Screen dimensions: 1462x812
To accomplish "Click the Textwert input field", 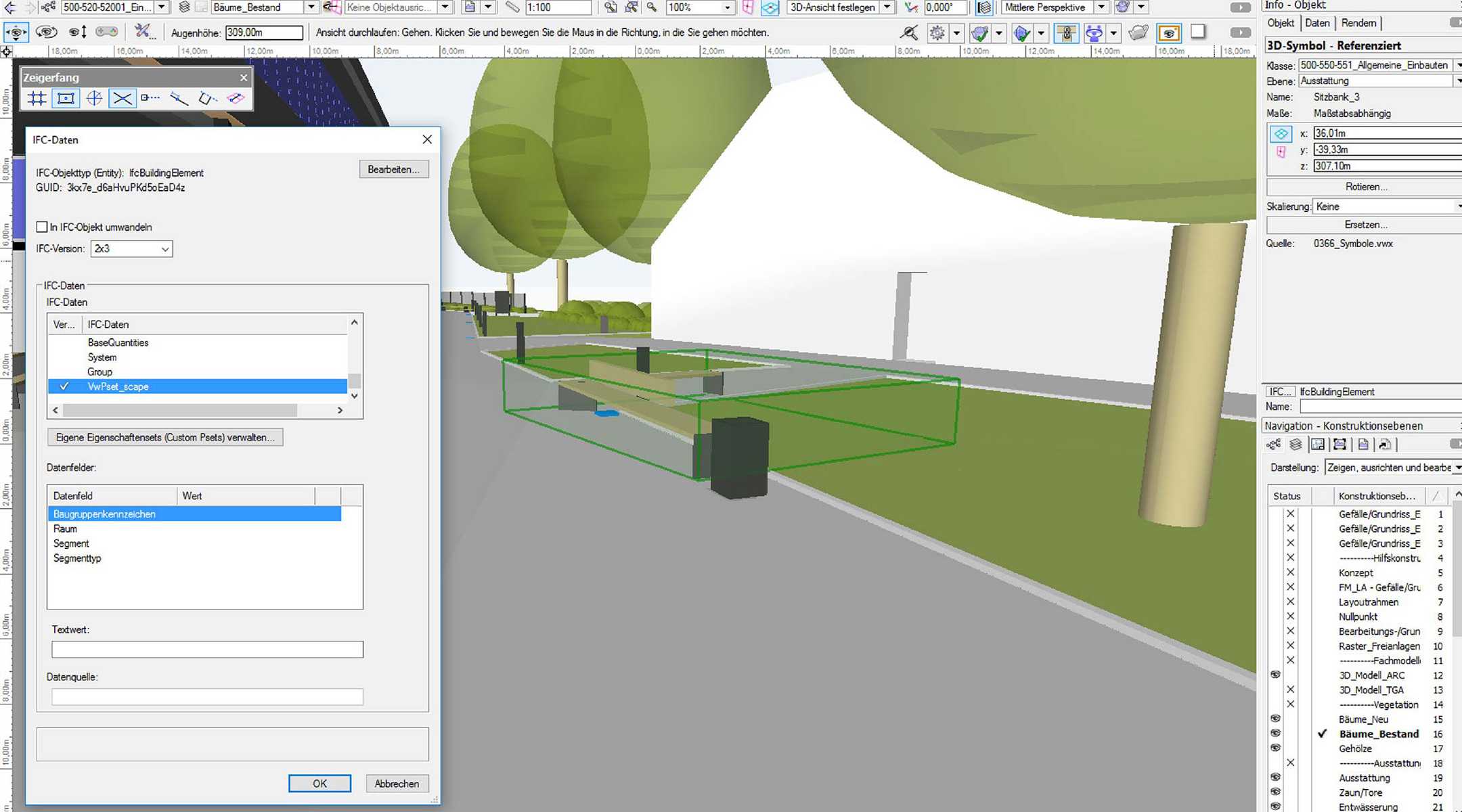I will click(x=207, y=650).
